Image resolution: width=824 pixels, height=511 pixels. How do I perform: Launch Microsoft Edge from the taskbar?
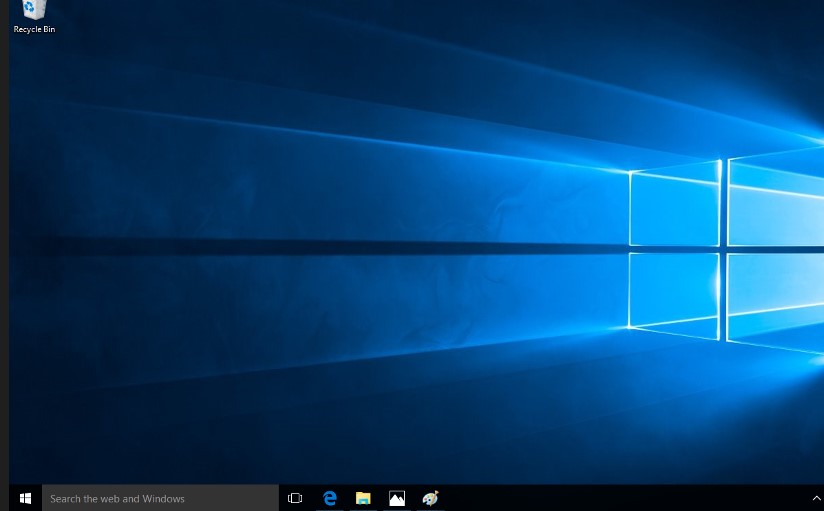329,498
